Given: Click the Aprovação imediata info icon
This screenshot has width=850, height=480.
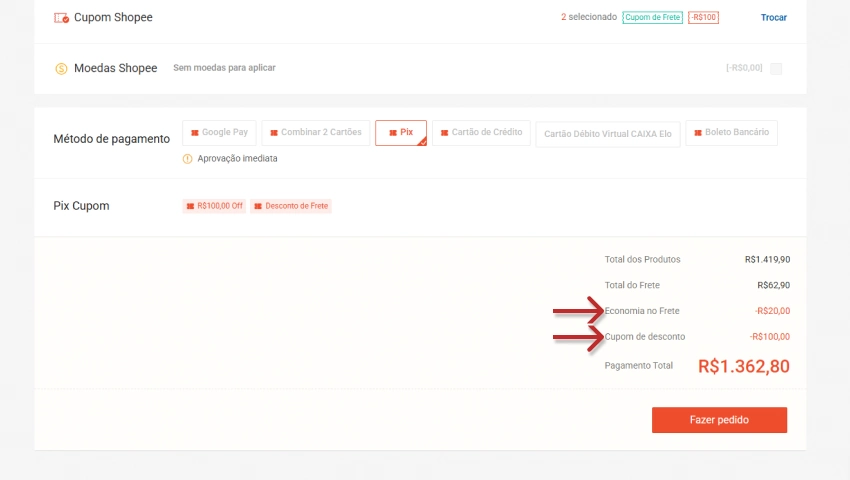Looking at the screenshot, I should pyautogui.click(x=188, y=159).
